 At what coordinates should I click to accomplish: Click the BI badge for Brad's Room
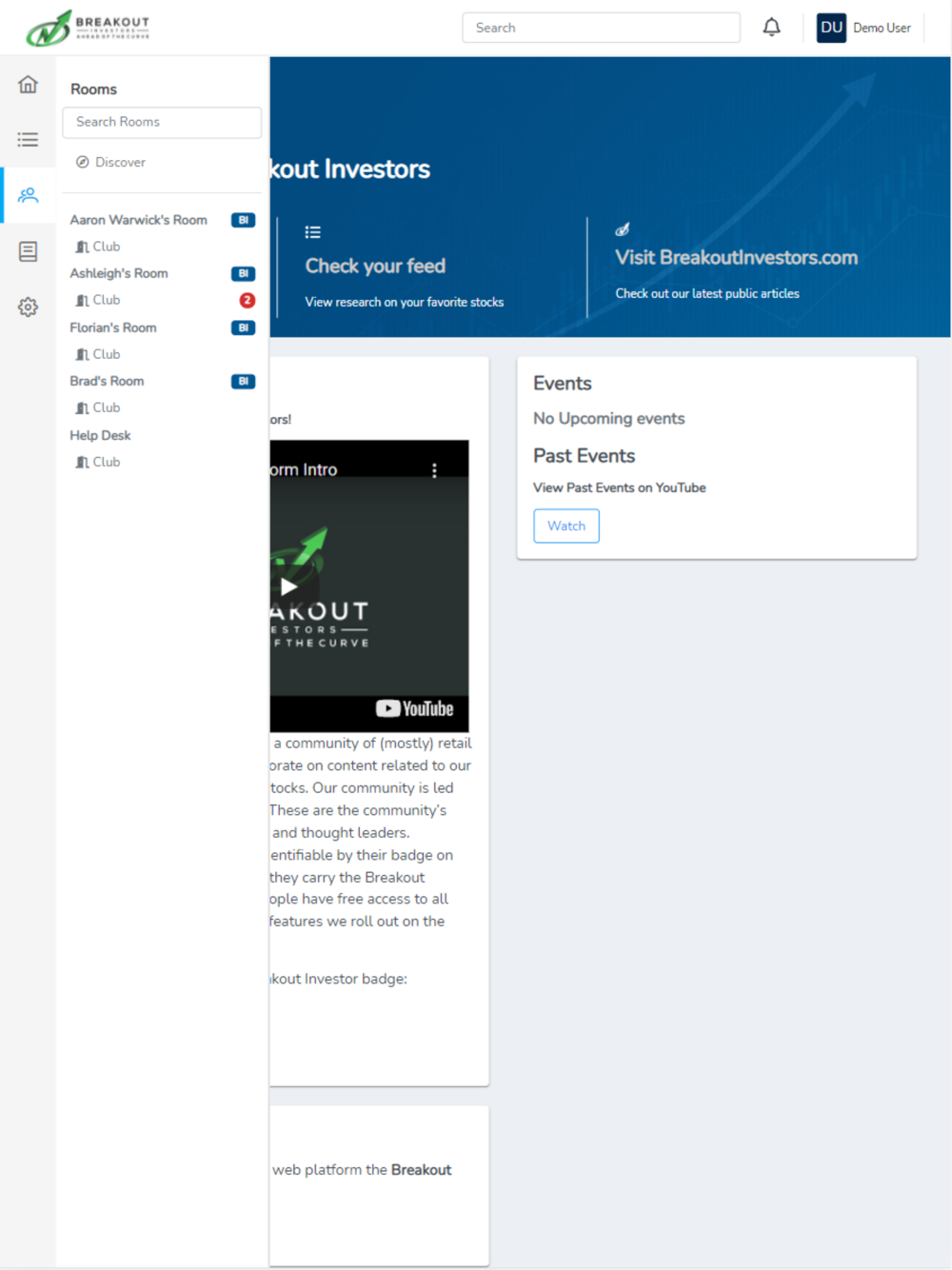pyautogui.click(x=244, y=381)
